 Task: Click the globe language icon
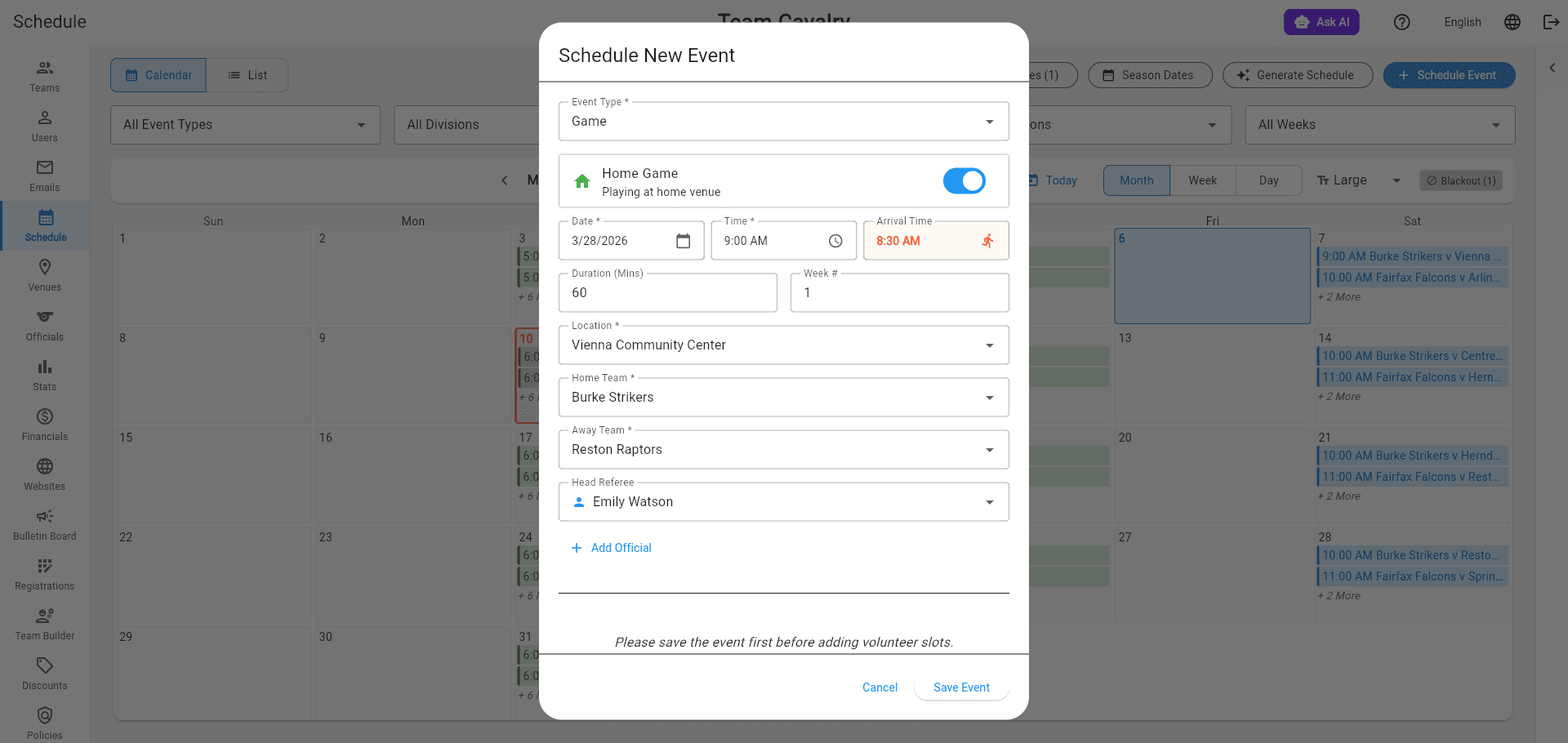[x=1512, y=22]
